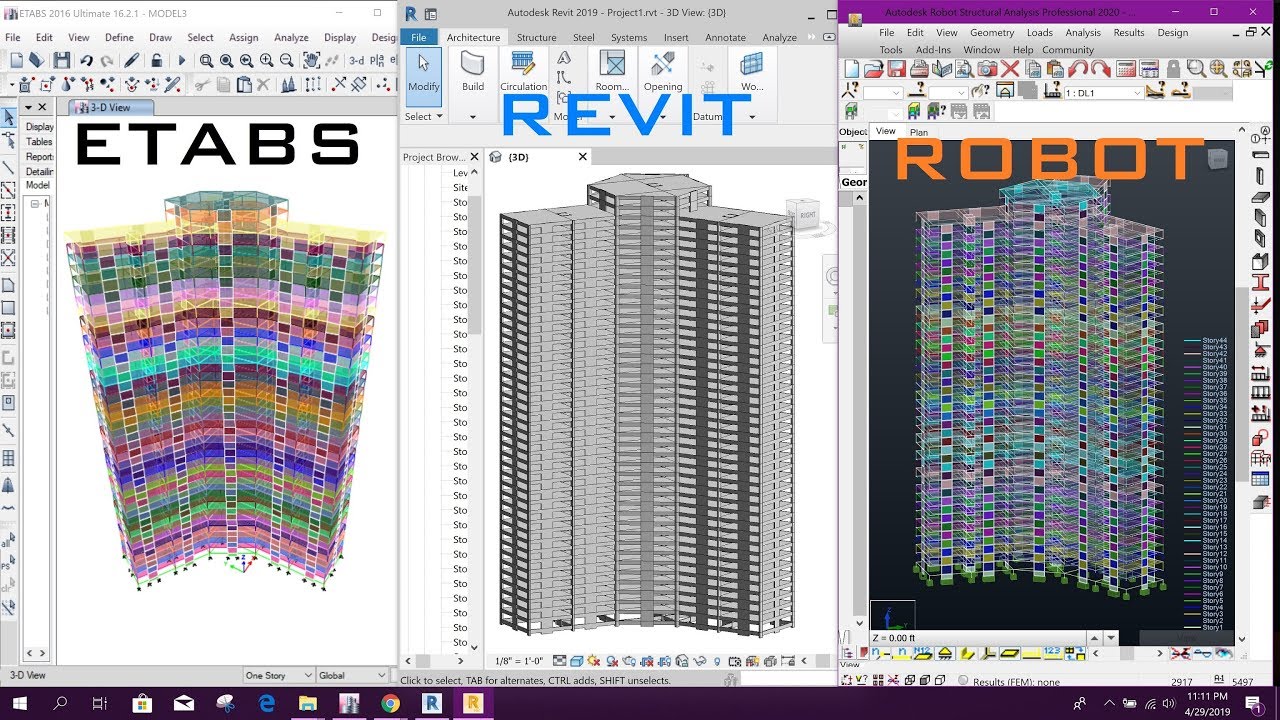Print from Robot toolbar printer icon
The width and height of the screenshot is (1280, 720).
(919, 69)
